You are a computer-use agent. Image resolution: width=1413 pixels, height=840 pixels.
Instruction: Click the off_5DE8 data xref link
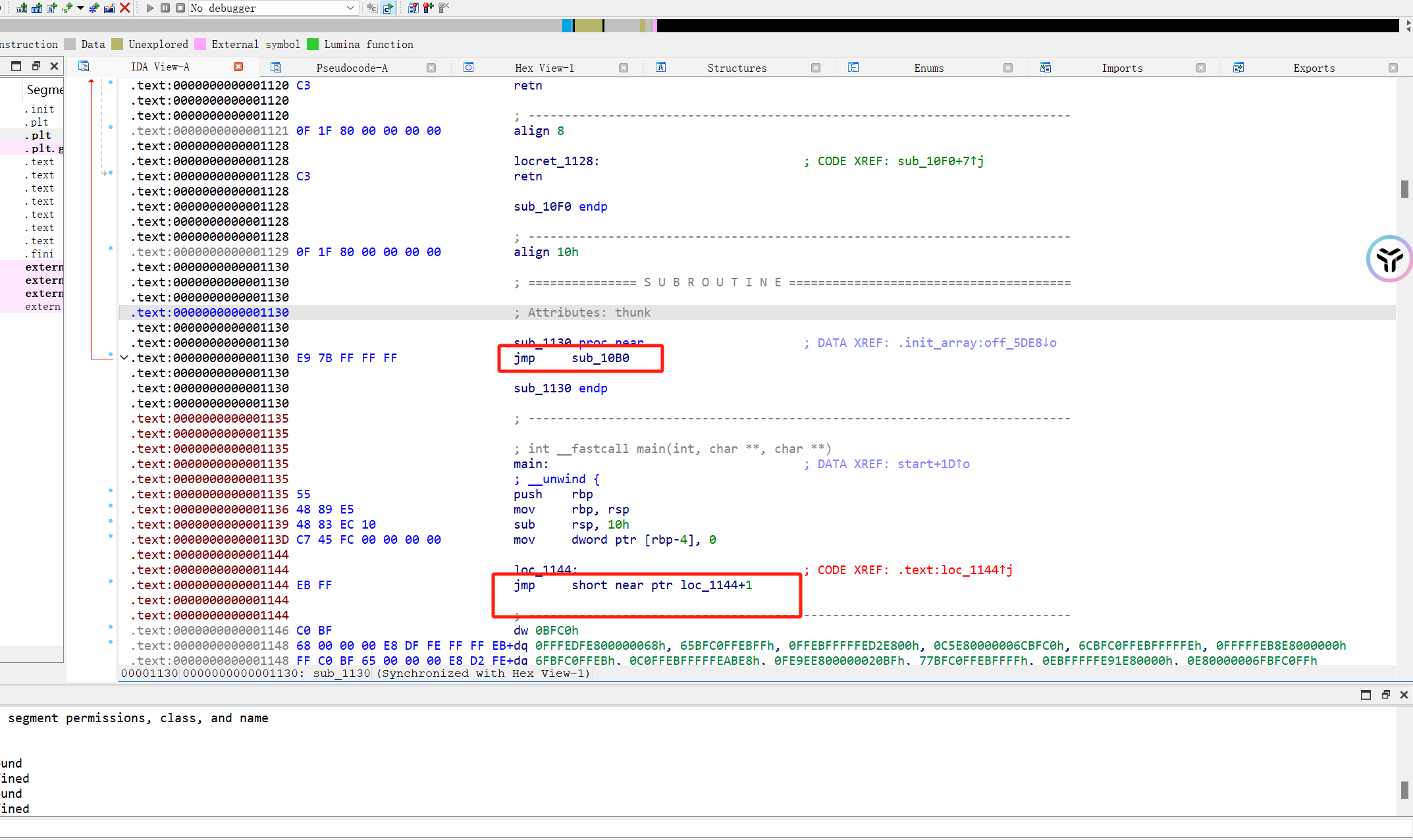point(1013,343)
